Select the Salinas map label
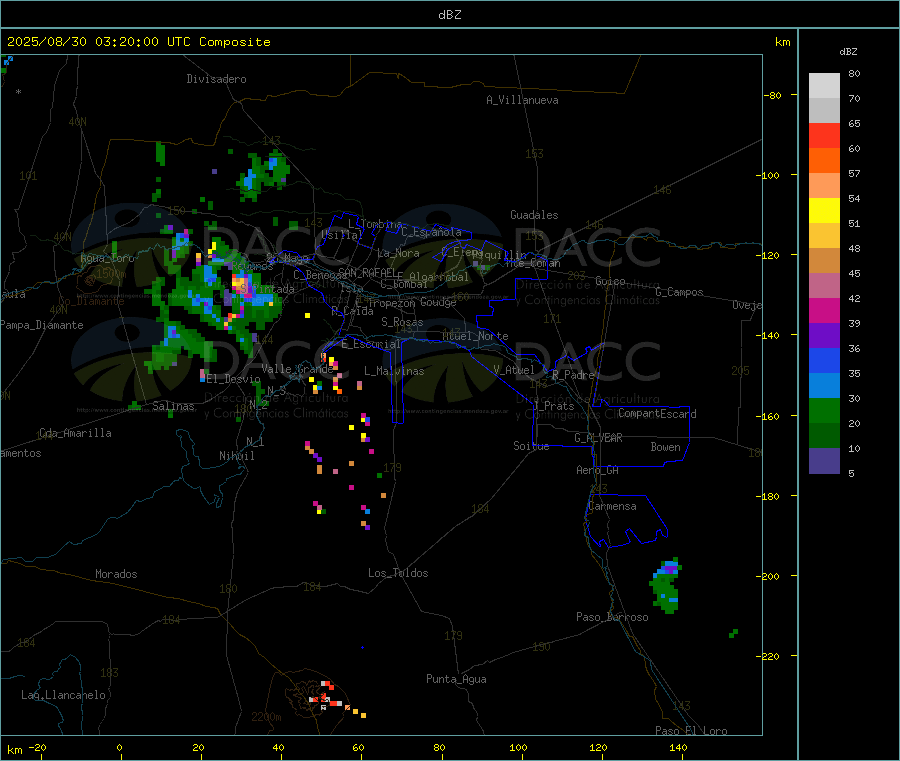 pyautogui.click(x=173, y=406)
